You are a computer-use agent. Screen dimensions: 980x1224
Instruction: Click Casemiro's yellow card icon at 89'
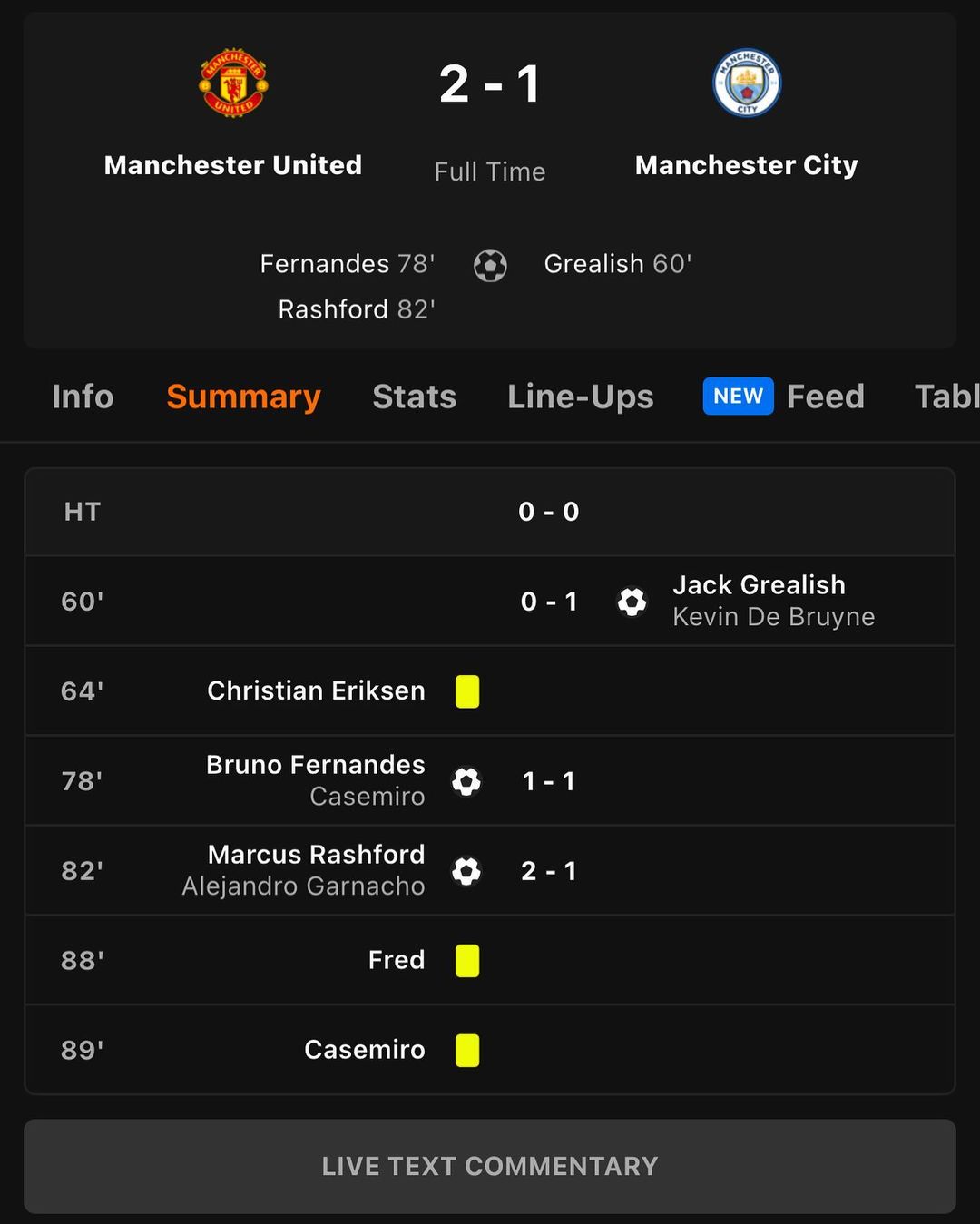pyautogui.click(x=467, y=1050)
